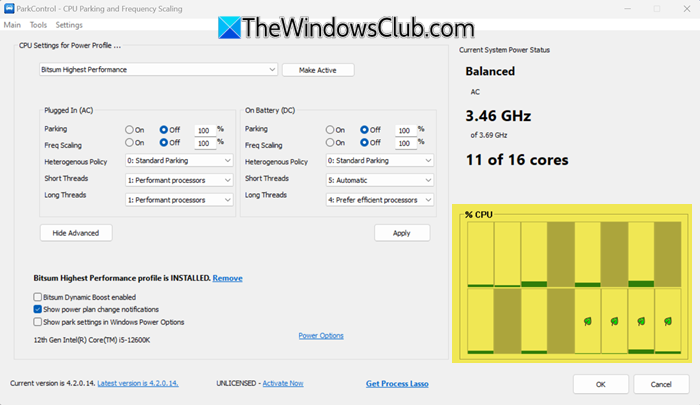Click the TheWindowsClub blue logo icon
700x405 pixels.
(229, 28)
